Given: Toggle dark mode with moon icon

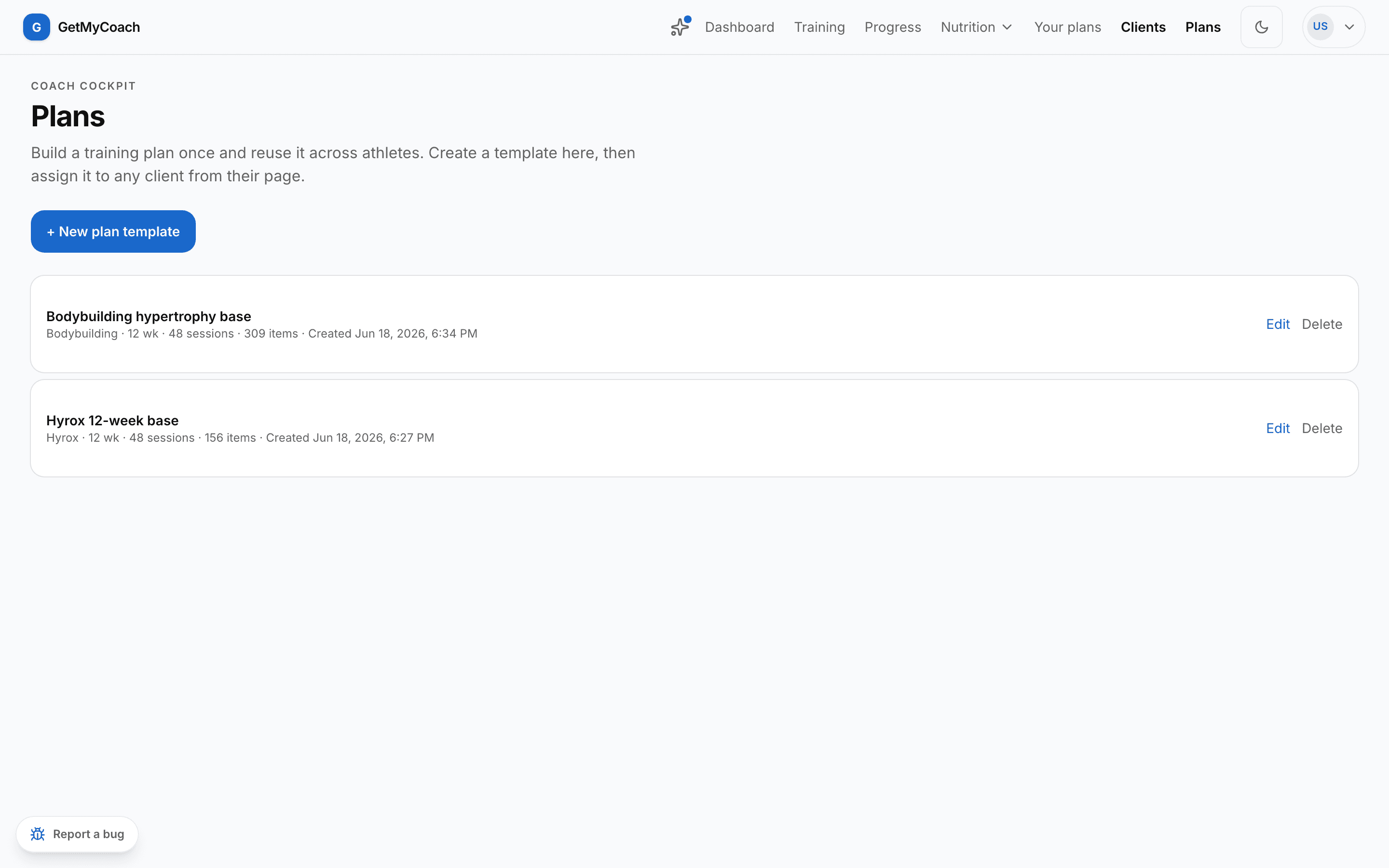Looking at the screenshot, I should click(1261, 27).
